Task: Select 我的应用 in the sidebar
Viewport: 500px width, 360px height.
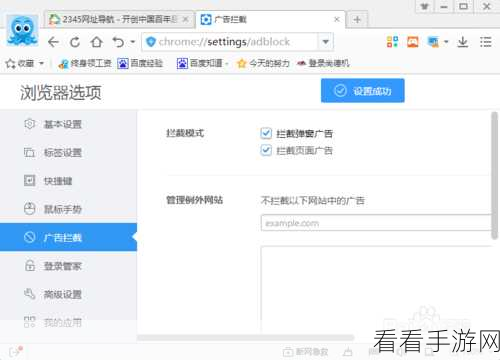Action: tap(68, 322)
